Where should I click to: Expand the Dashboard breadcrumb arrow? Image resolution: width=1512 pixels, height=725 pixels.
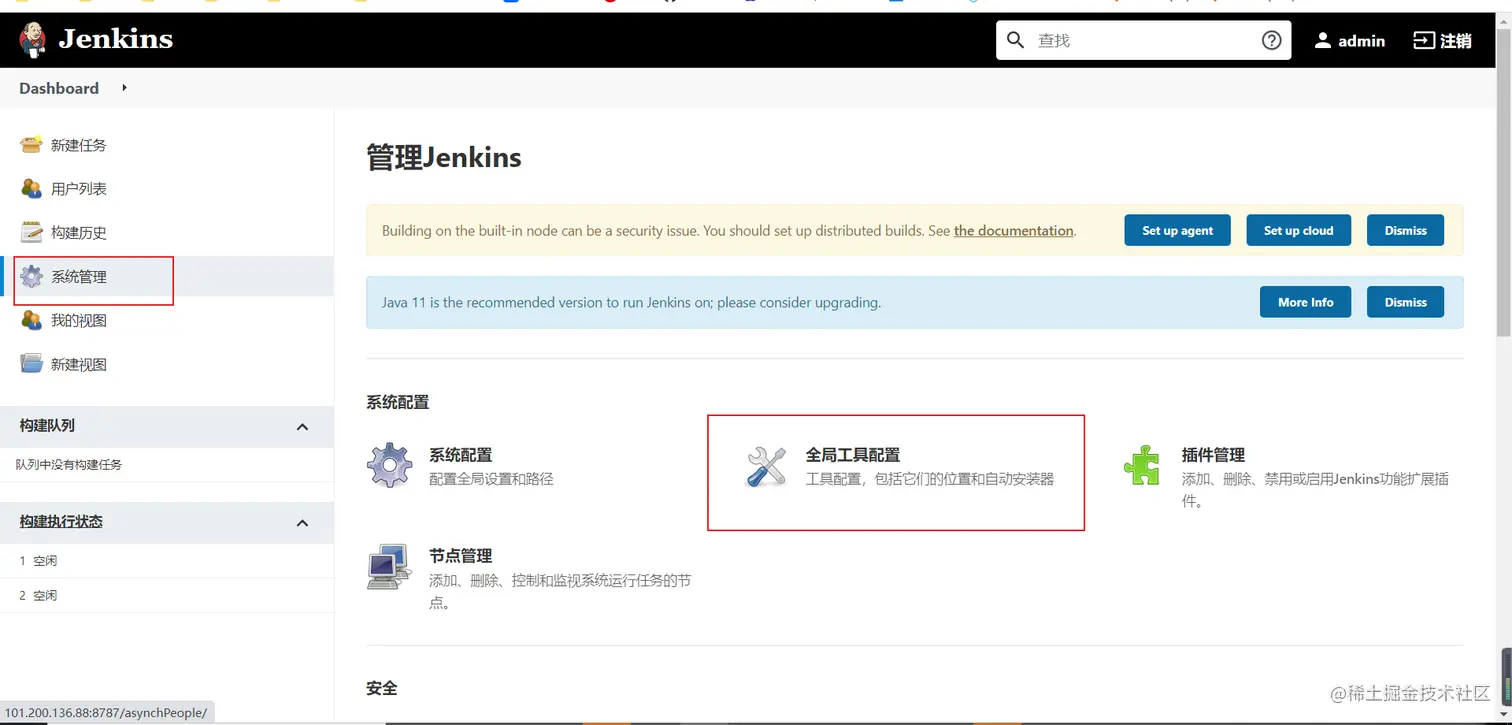[x=124, y=88]
